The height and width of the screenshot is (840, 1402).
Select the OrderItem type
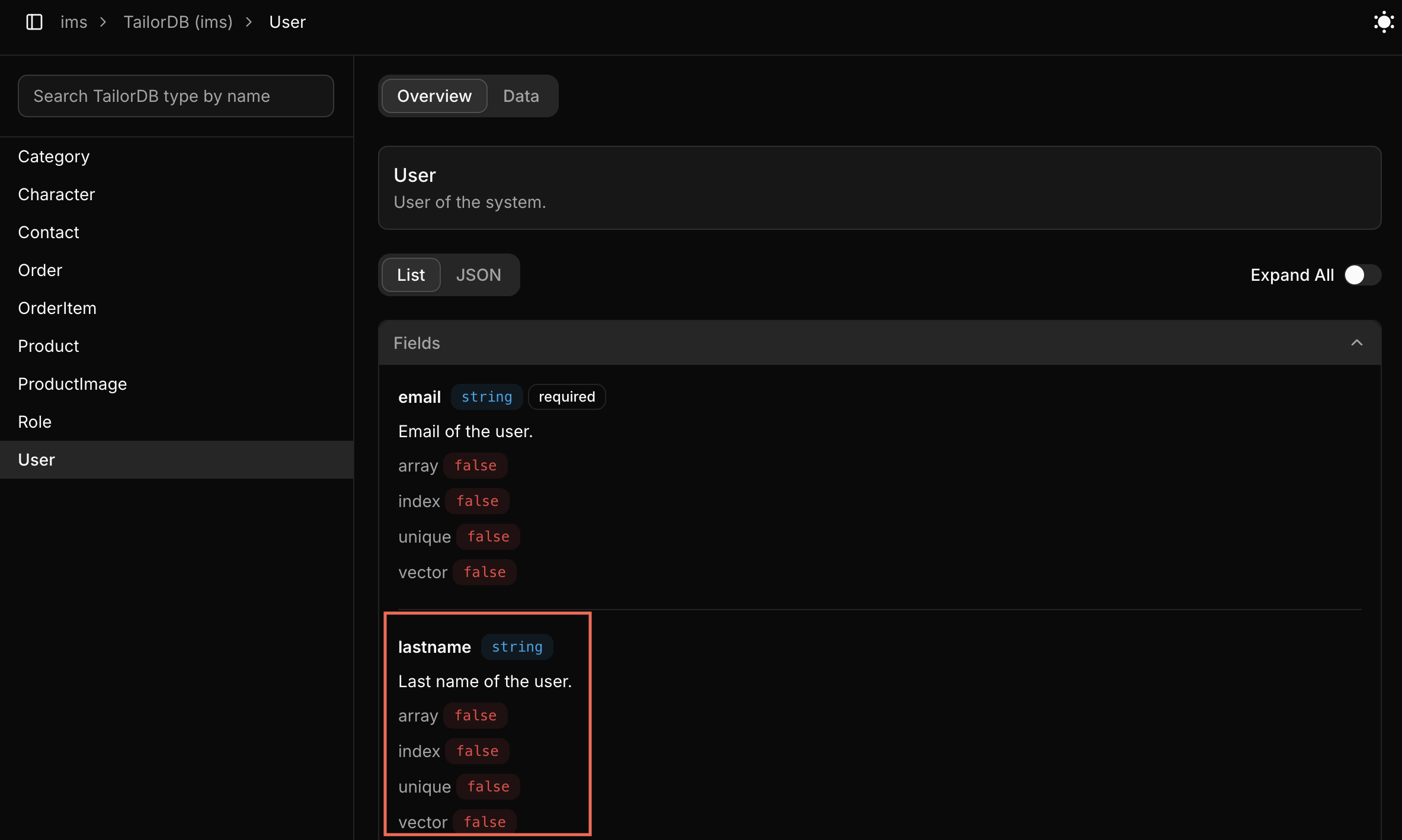[x=57, y=308]
